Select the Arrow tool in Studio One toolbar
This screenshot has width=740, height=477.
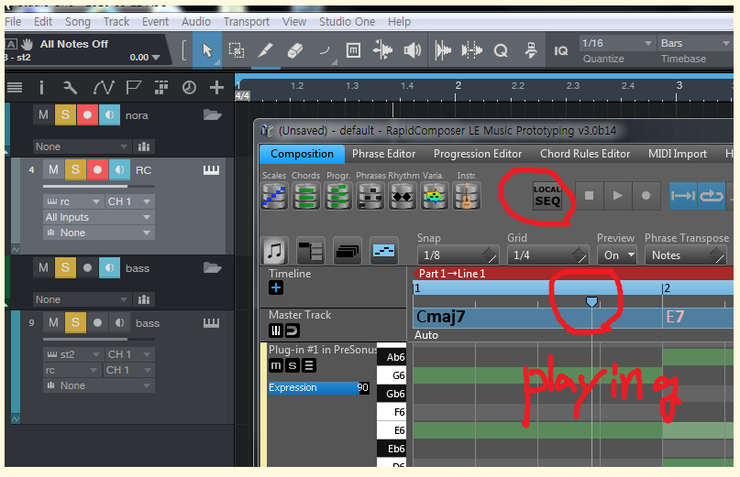coord(207,50)
